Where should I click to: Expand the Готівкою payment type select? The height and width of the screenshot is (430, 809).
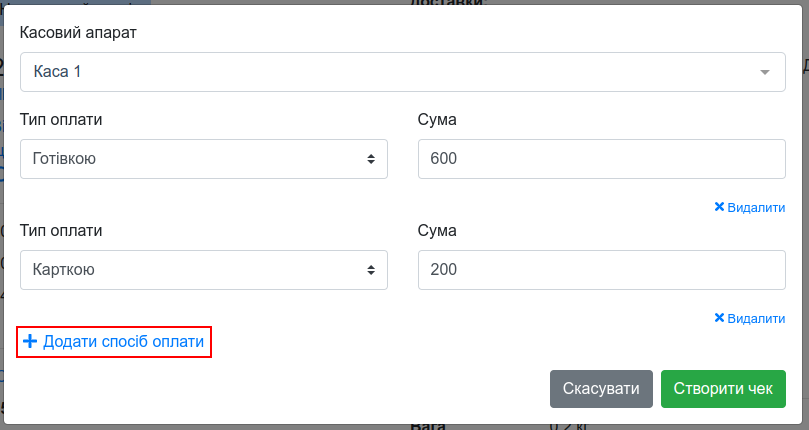tap(204, 159)
